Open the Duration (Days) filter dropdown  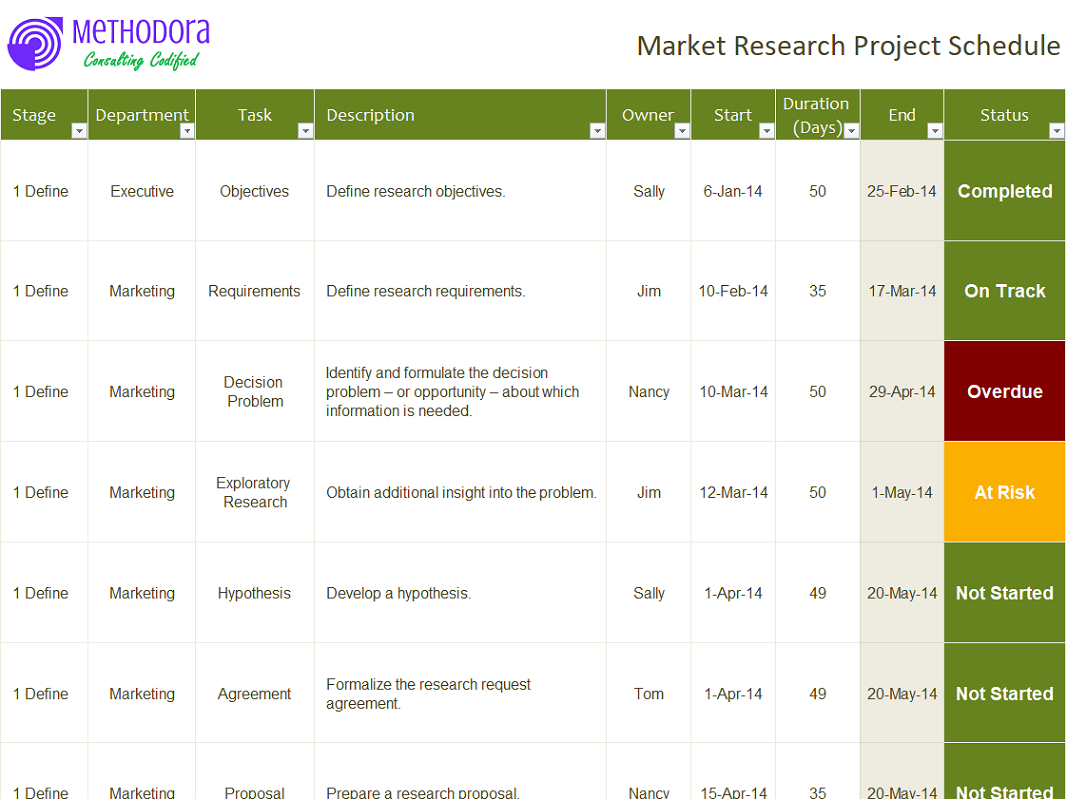[x=851, y=131]
